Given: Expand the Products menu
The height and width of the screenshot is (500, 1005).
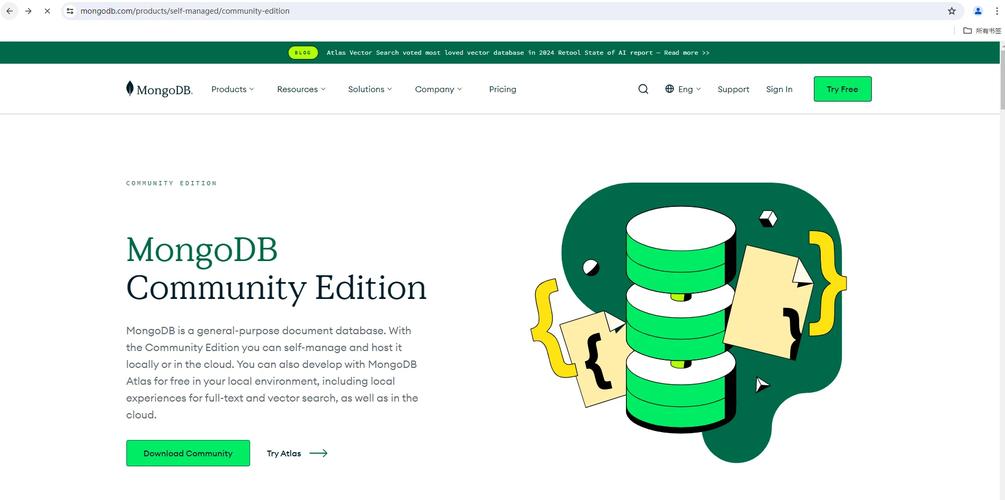Looking at the screenshot, I should click(233, 89).
